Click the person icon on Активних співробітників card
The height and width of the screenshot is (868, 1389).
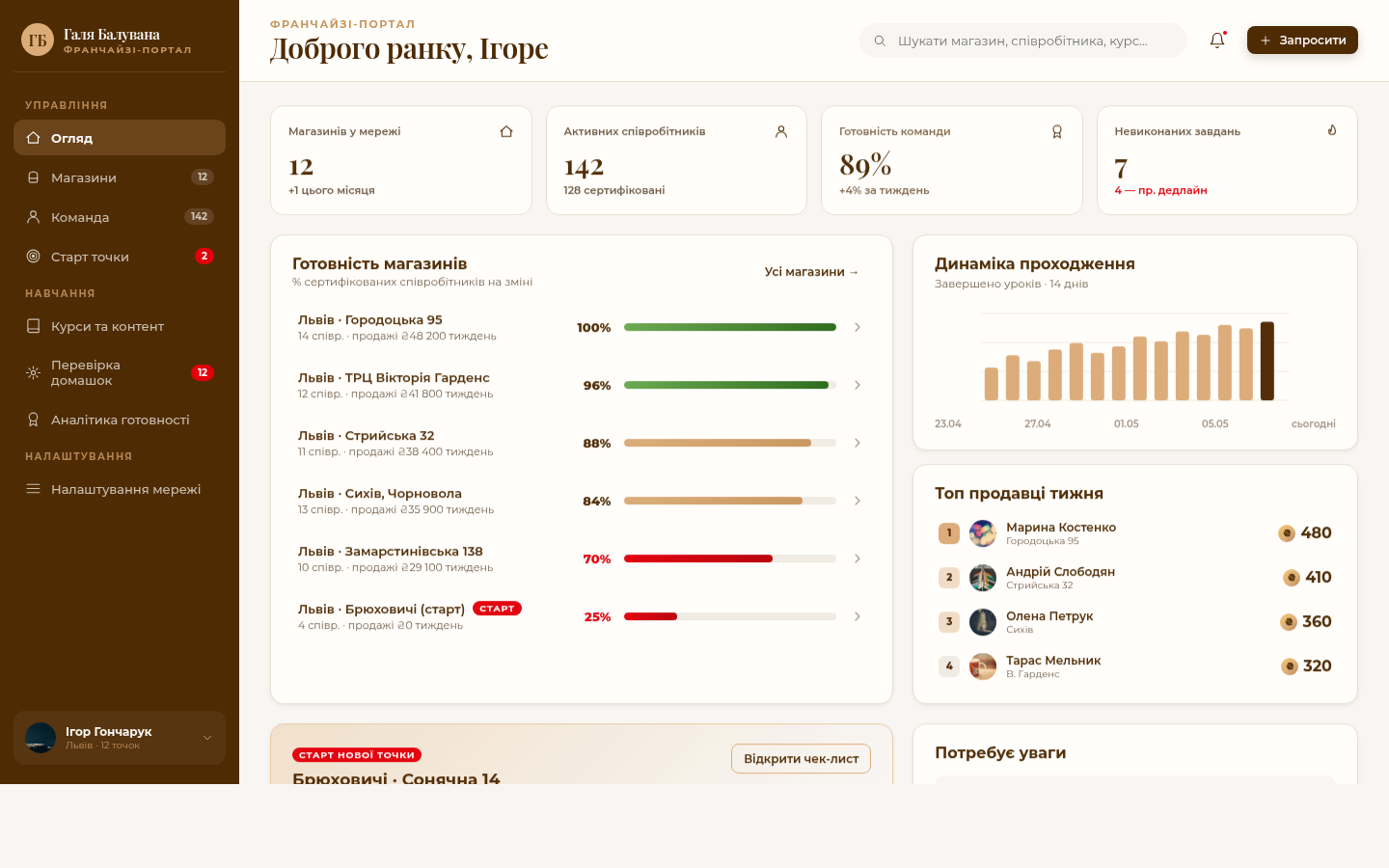tap(781, 131)
